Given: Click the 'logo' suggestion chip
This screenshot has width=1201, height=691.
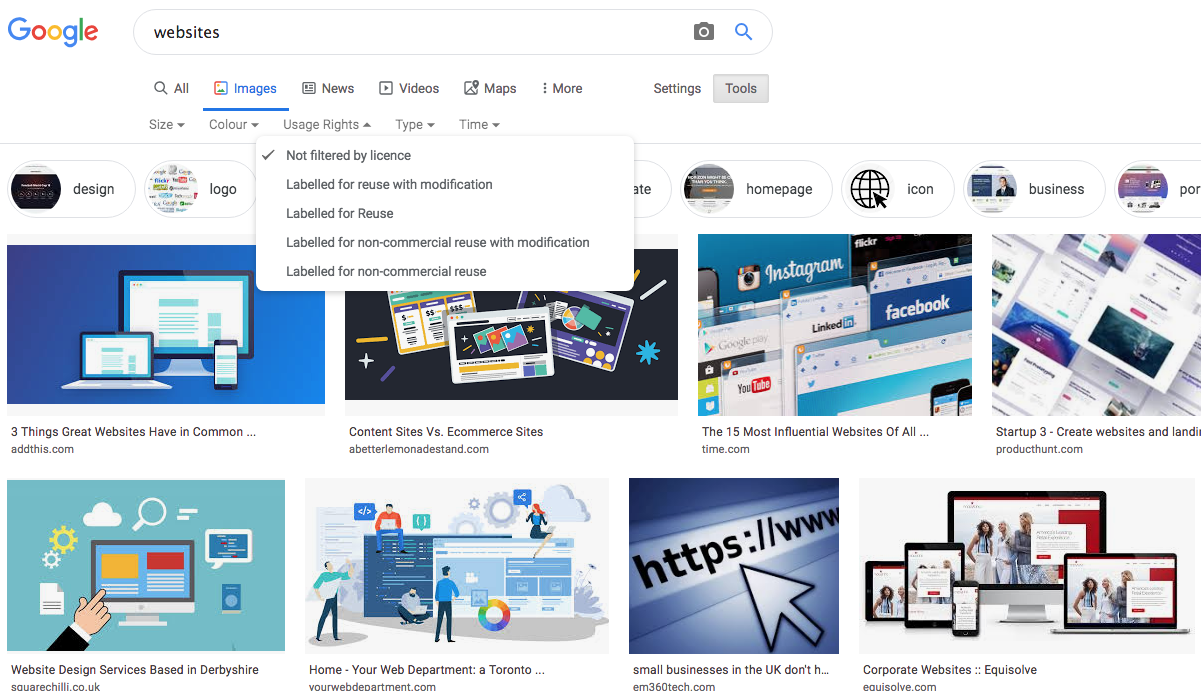Looking at the screenshot, I should [199, 189].
